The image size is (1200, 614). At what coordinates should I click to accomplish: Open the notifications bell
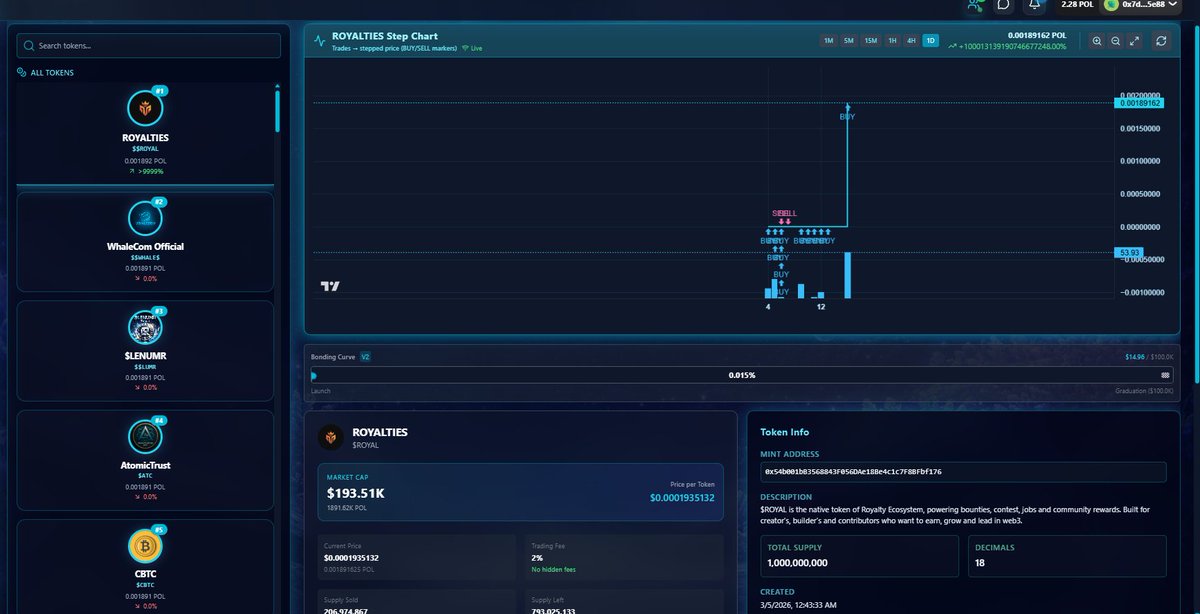[x=1034, y=5]
